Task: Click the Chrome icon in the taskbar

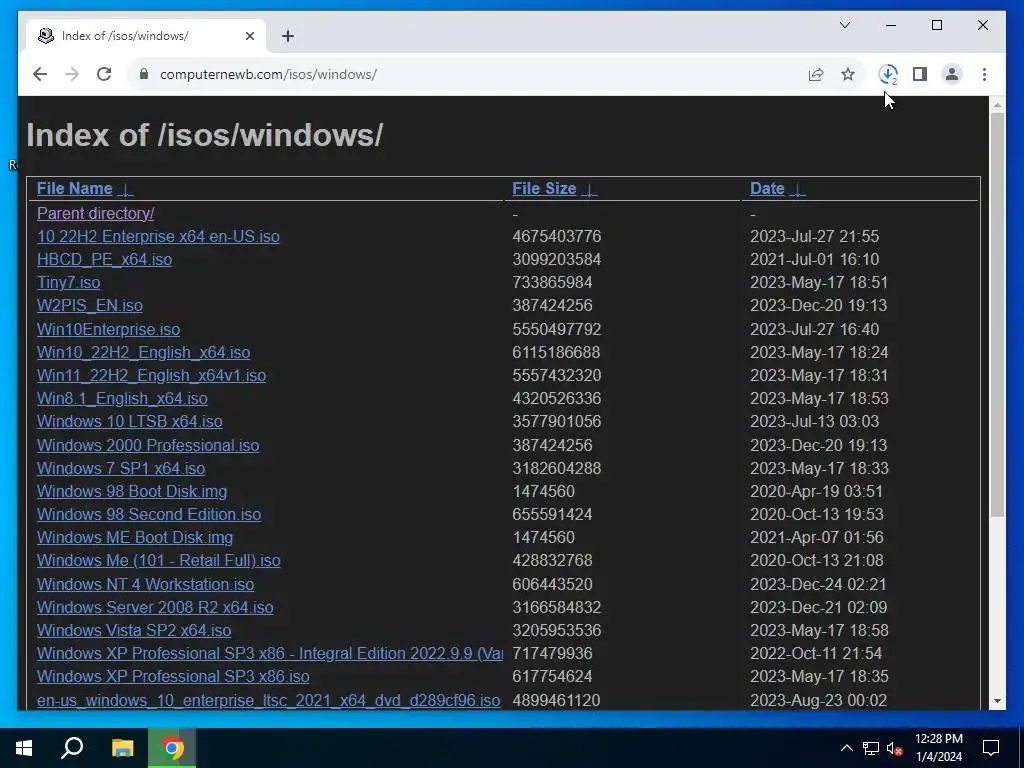Action: 172,748
